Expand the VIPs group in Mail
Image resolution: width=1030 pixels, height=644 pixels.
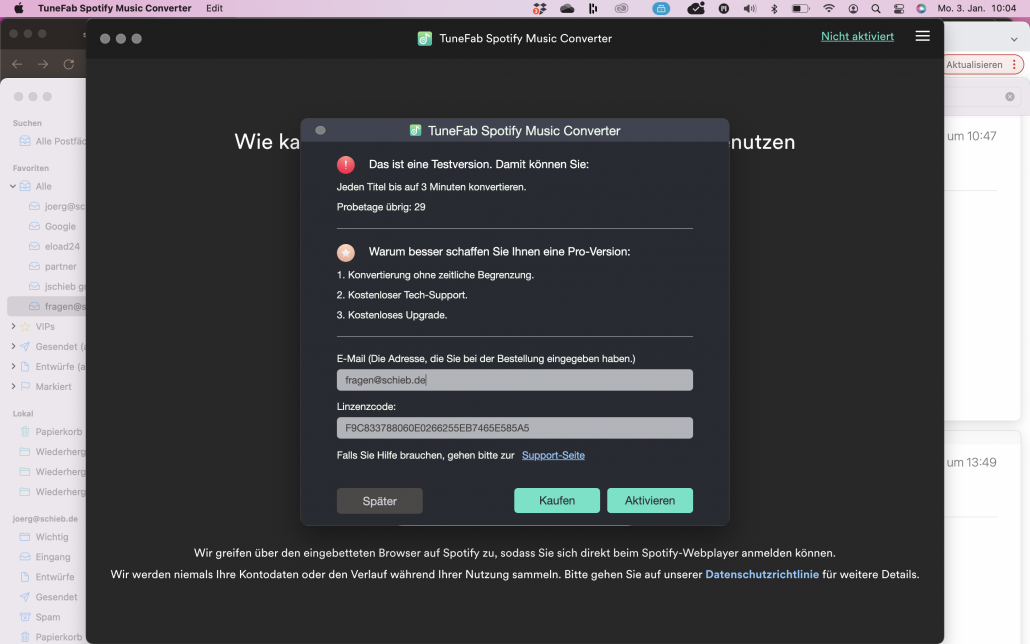click(x=13, y=326)
